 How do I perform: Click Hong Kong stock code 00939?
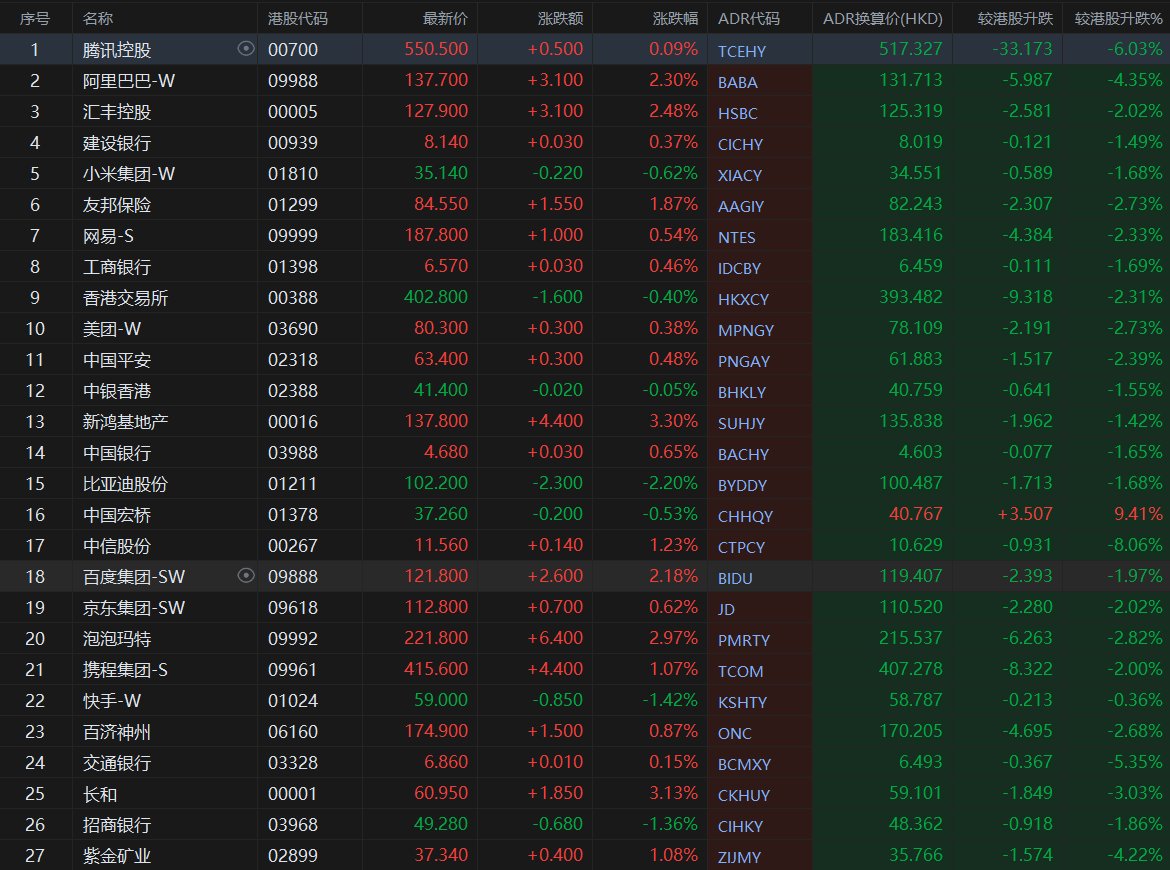pos(292,143)
